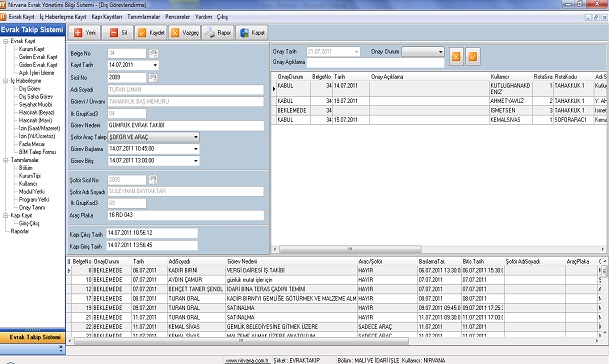Click the Kapı Çıkış Tarih field
The image size is (609, 364).
click(152, 233)
